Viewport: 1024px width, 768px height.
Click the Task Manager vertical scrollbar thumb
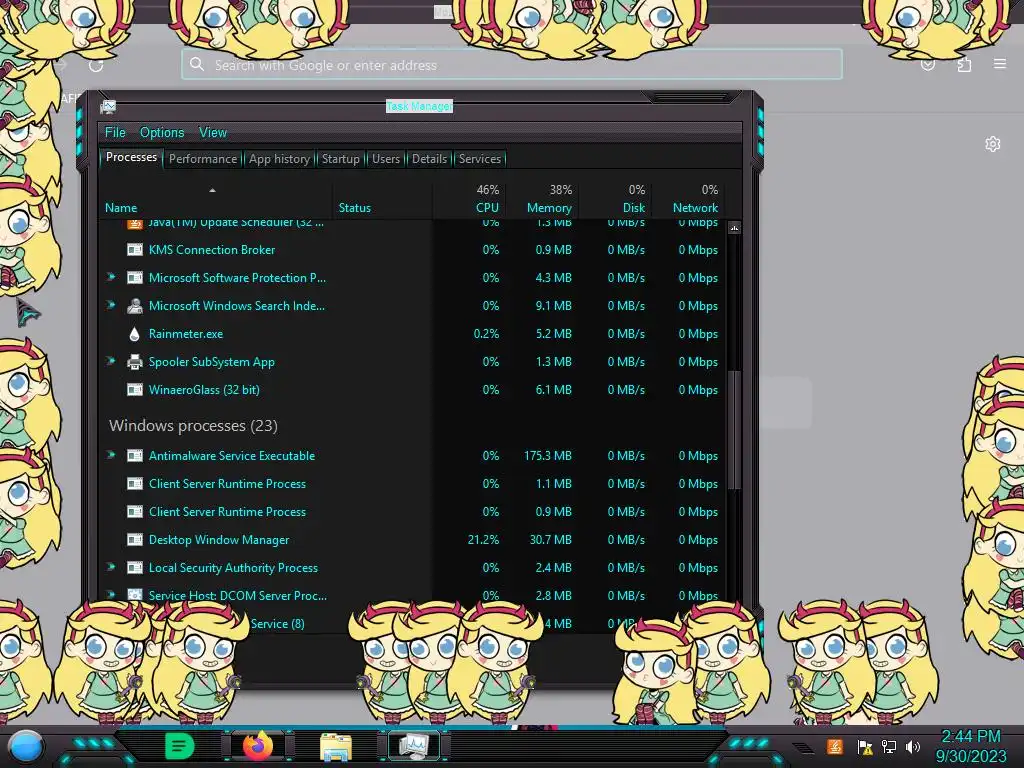pos(735,430)
